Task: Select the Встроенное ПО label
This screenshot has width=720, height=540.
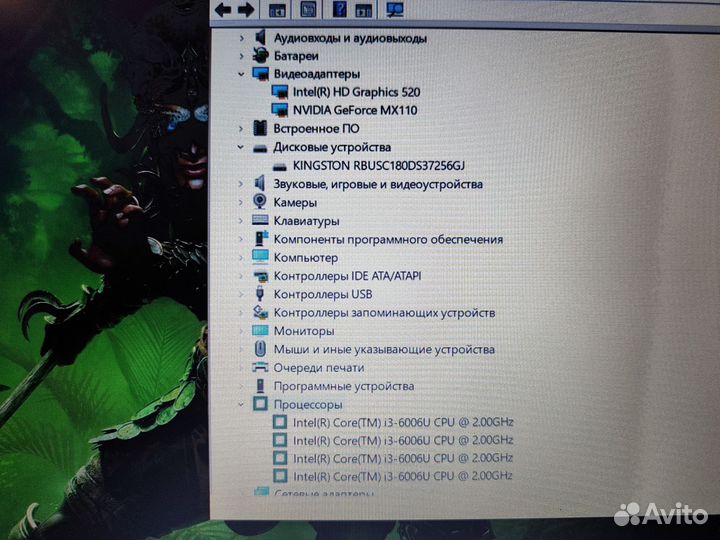Action: pos(316,129)
